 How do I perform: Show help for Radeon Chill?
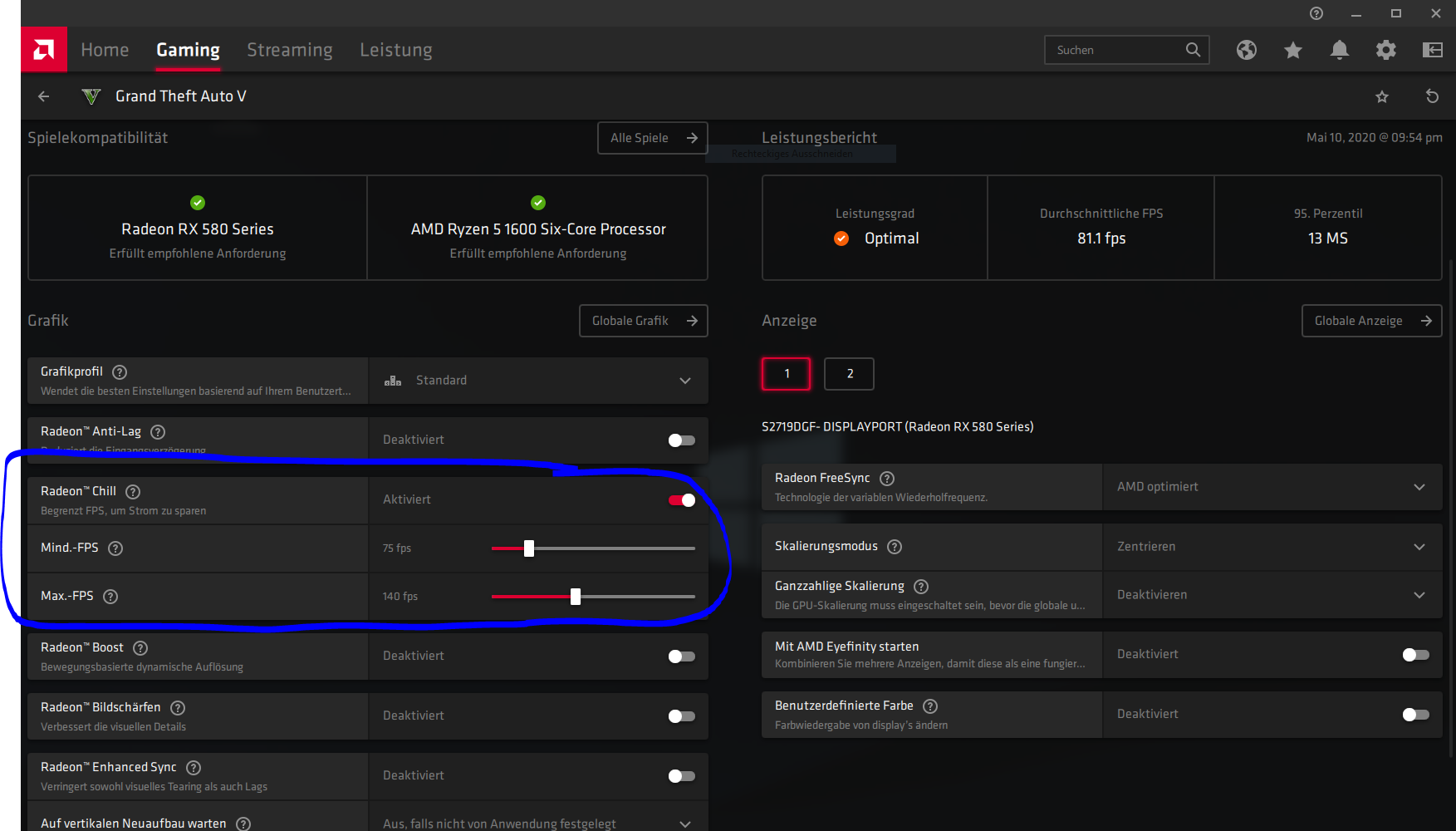click(x=133, y=492)
